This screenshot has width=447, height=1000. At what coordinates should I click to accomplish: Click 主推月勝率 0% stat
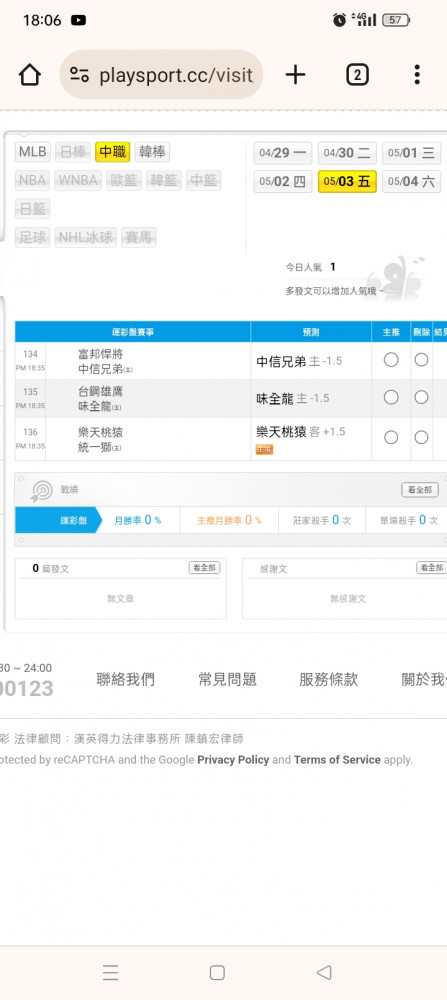click(229, 520)
